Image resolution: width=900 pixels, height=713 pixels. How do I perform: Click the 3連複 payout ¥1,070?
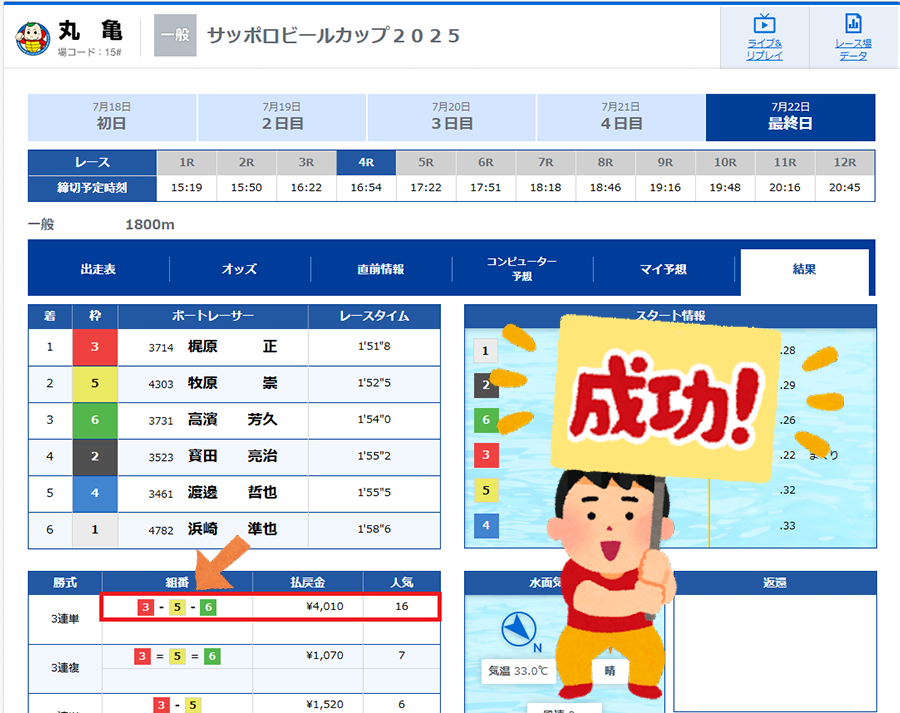pos(325,656)
